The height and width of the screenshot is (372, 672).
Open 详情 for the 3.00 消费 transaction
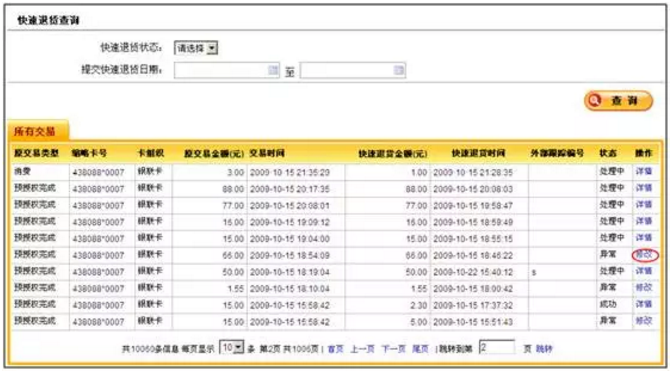pos(643,172)
